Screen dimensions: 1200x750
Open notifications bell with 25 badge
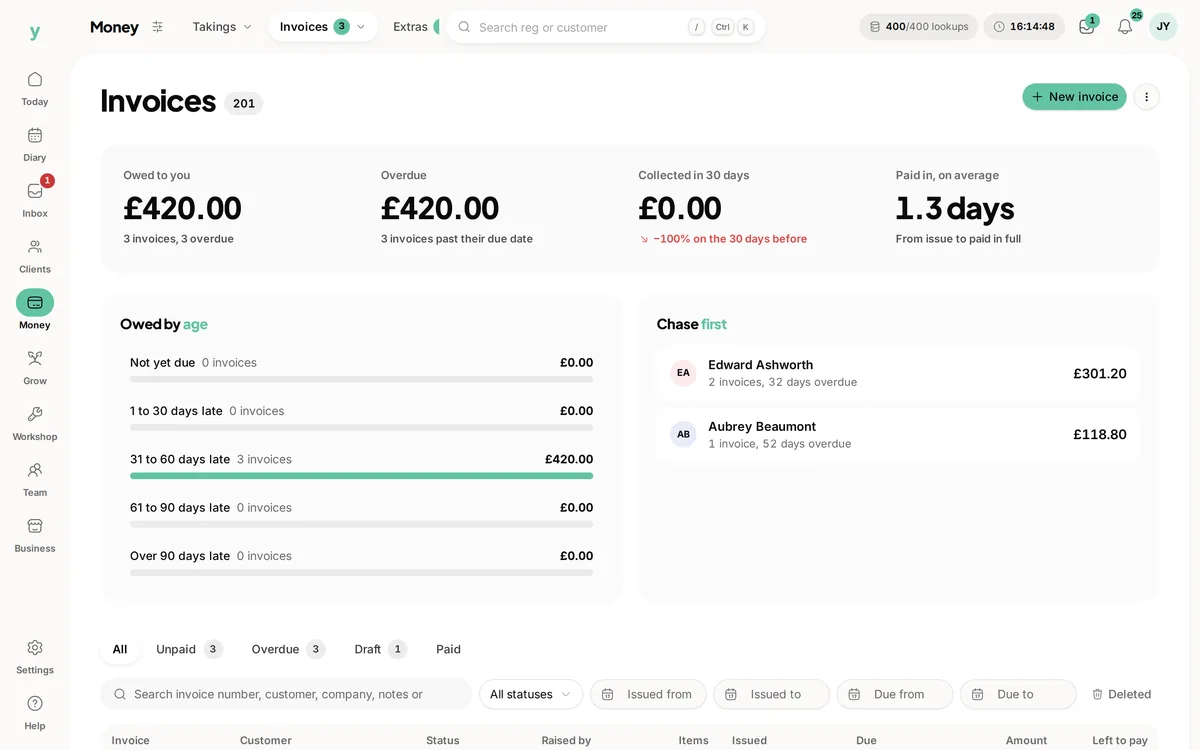click(1125, 27)
